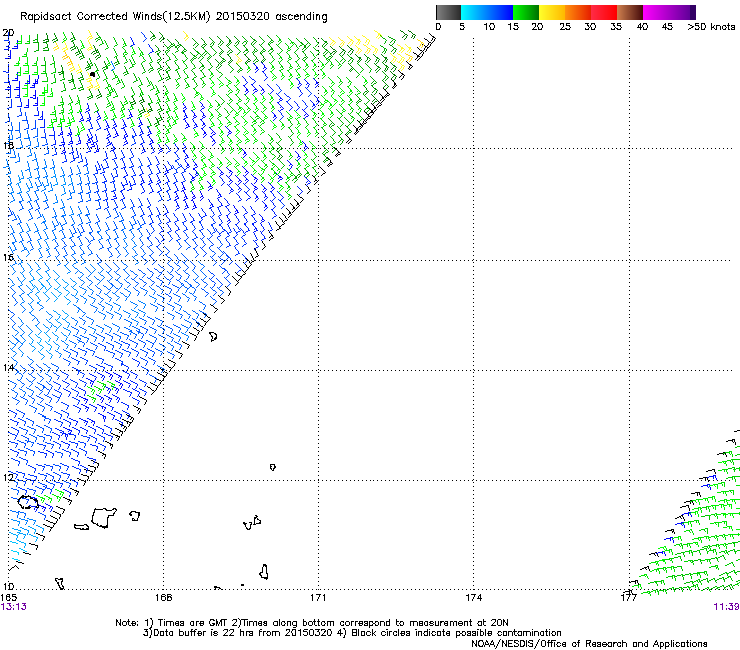Click the cyan-to-blue 5–15 knots legend segment
740x650 pixels.
coord(487,12)
